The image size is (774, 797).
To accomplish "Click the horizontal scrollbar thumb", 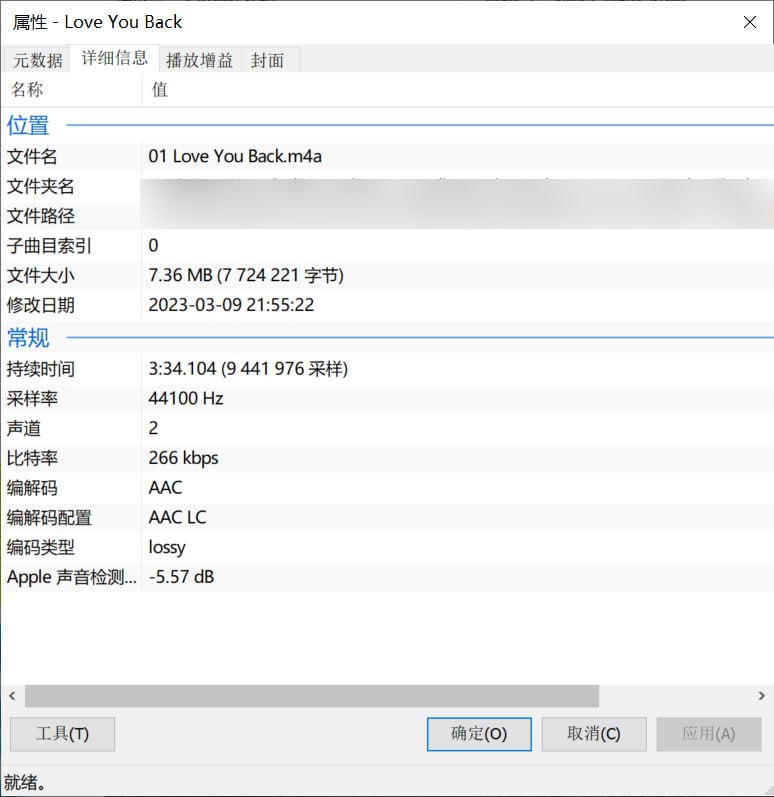I will (311, 696).
